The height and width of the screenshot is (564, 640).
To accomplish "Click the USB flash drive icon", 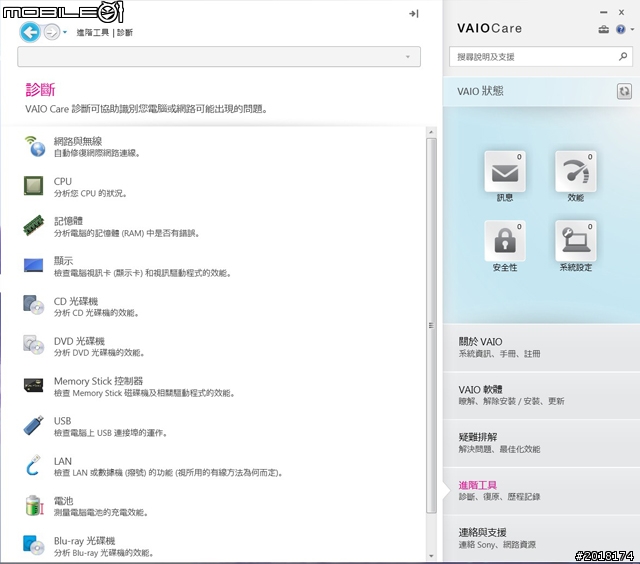I will tap(33, 425).
